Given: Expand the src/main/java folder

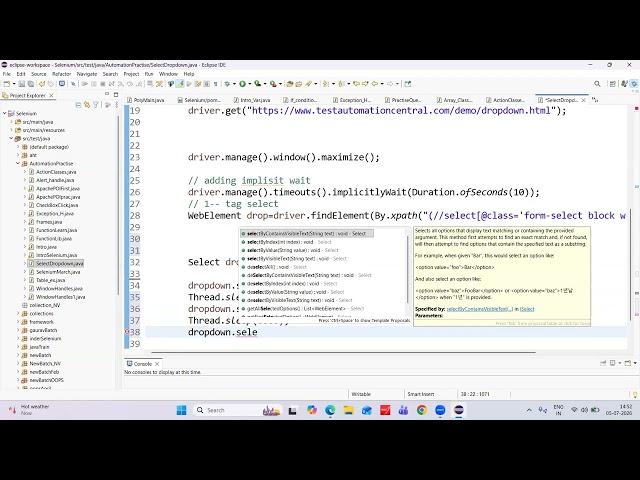Looking at the screenshot, I should tap(11, 122).
